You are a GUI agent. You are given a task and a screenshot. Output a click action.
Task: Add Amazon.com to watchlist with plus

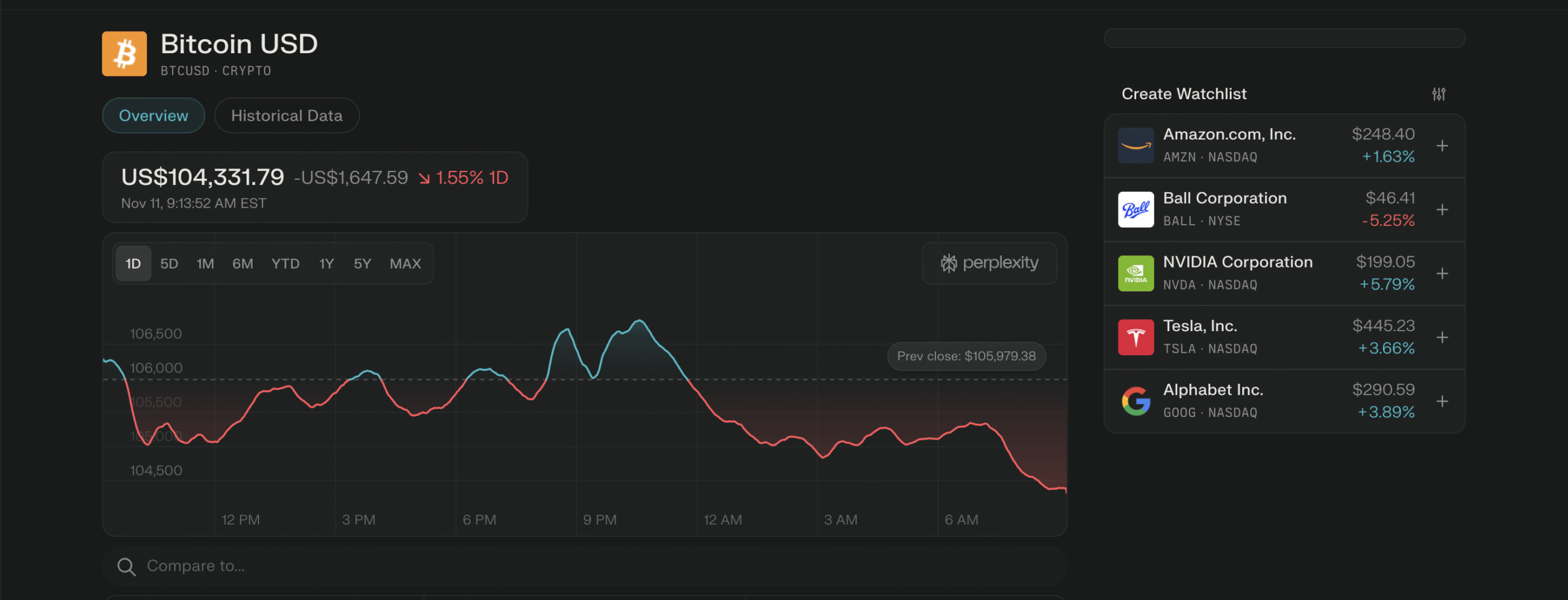(x=1442, y=146)
